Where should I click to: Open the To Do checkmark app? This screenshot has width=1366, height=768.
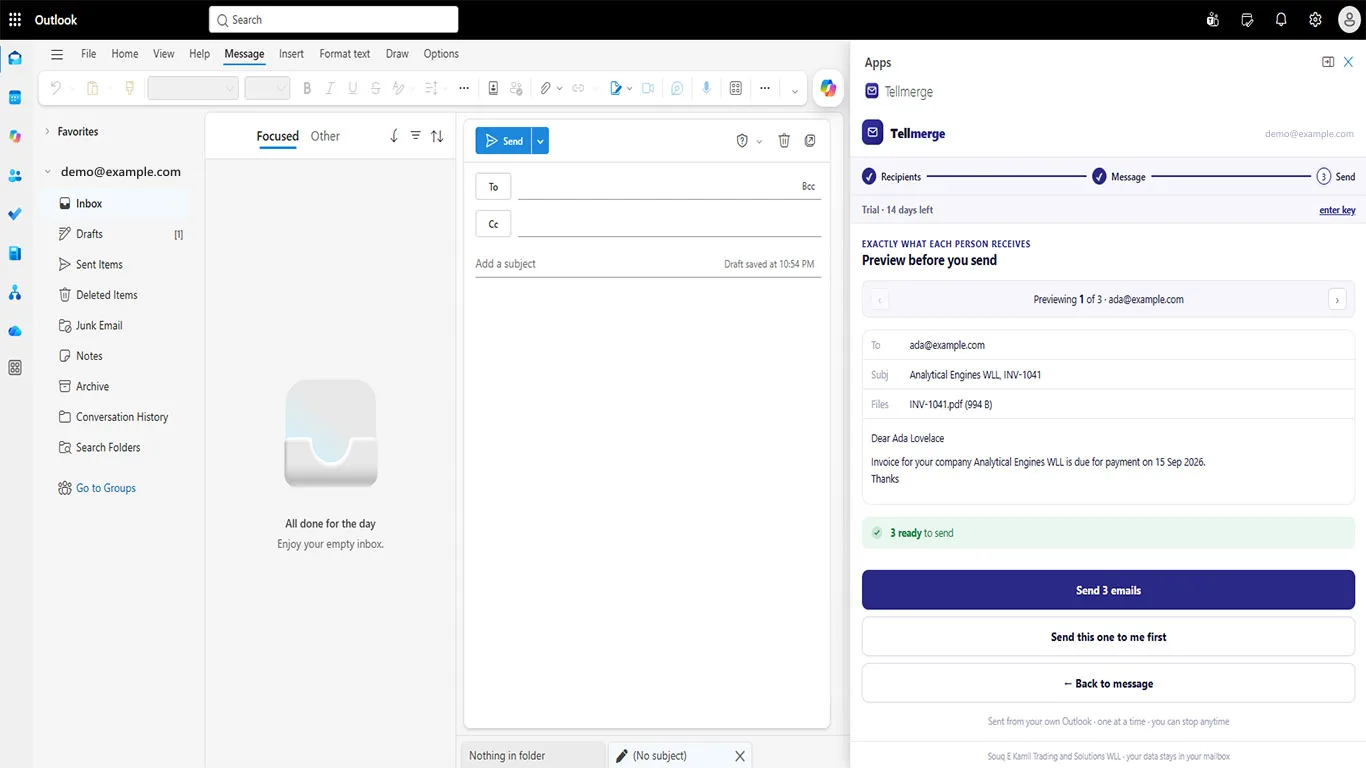coord(15,214)
